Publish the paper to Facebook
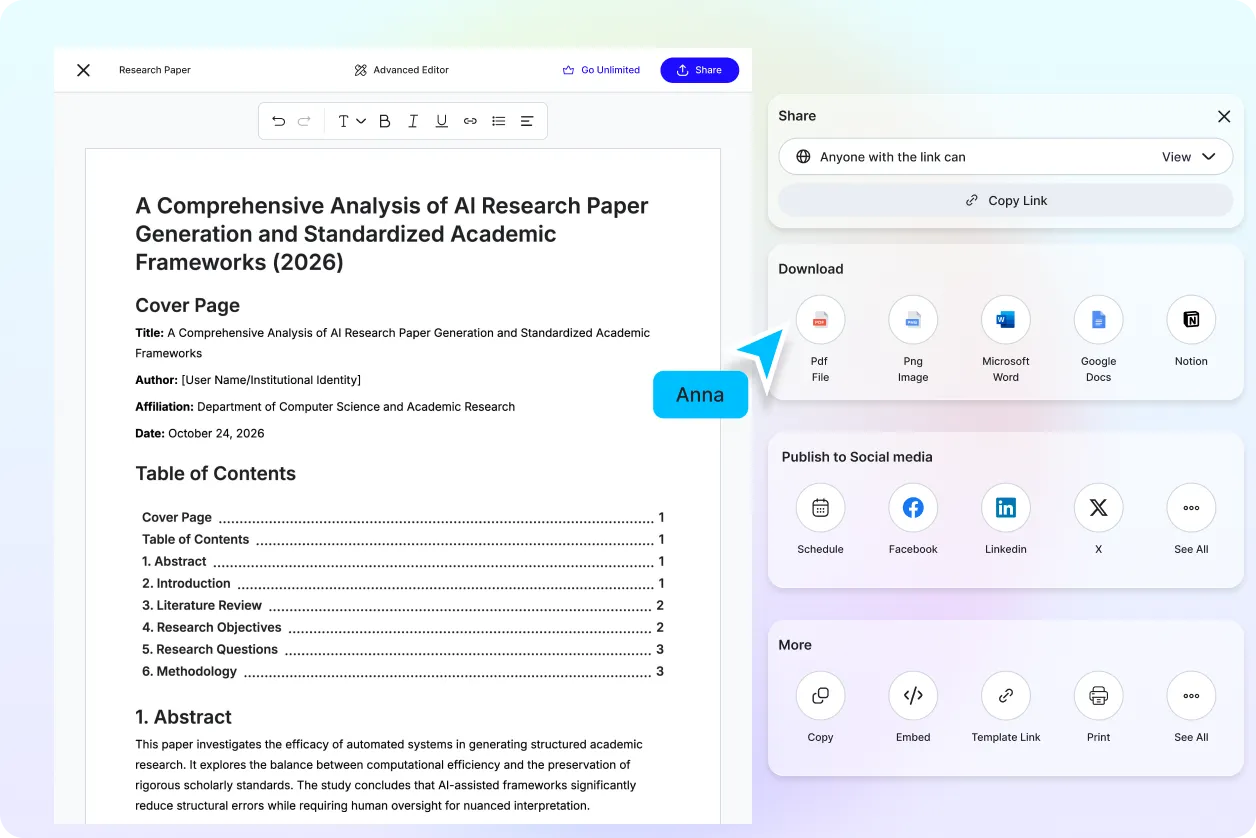 (913, 507)
